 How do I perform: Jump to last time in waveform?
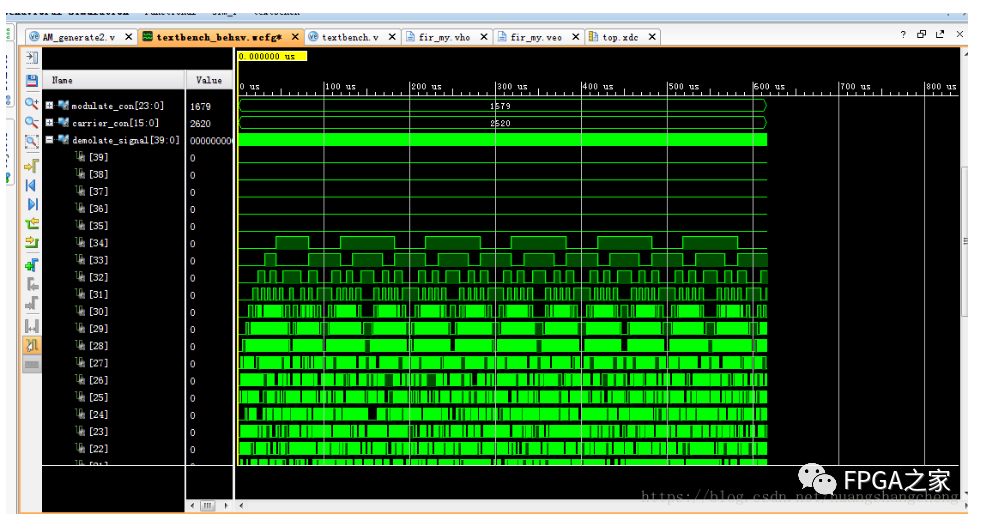(x=31, y=205)
